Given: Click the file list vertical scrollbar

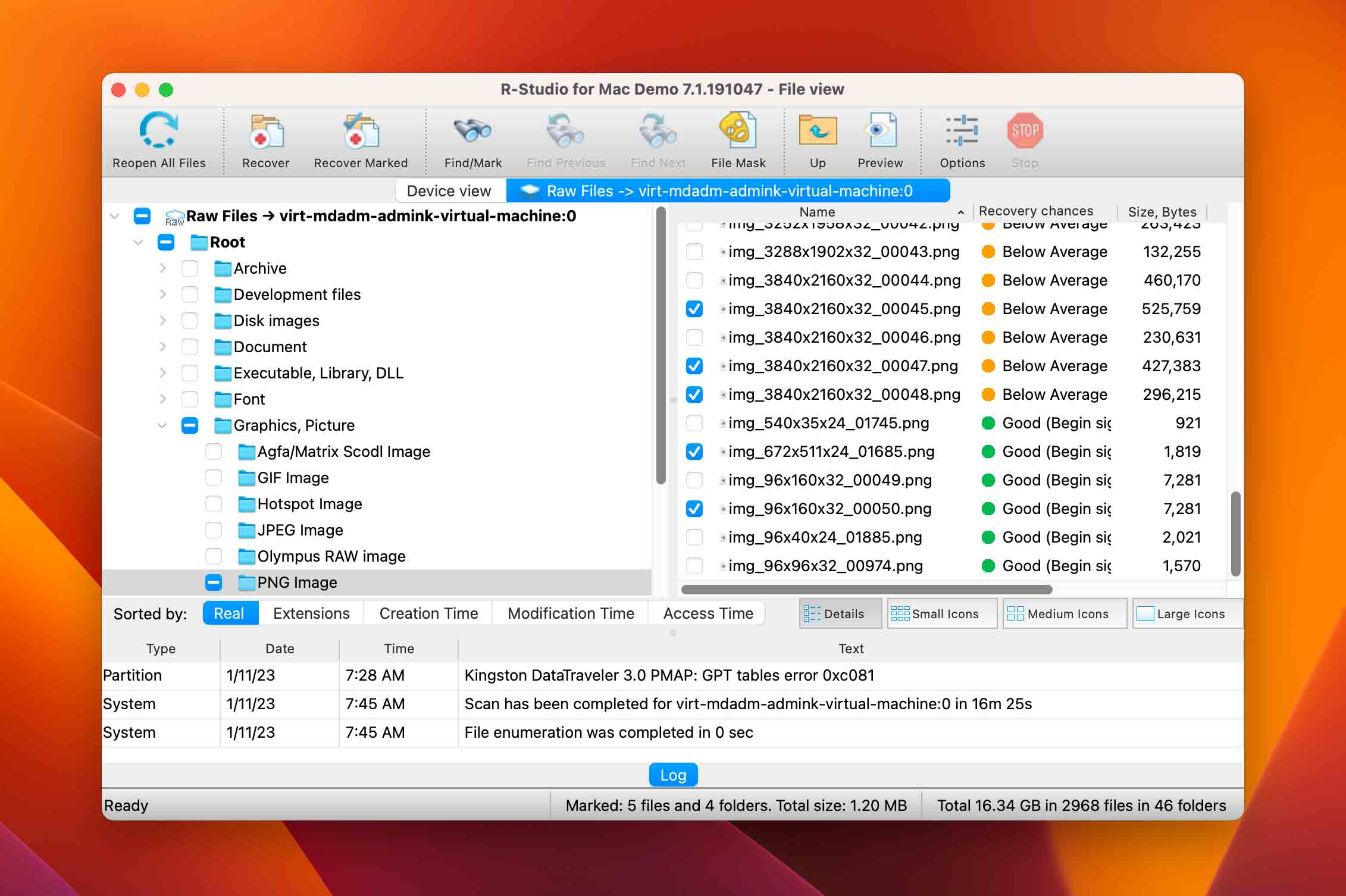Looking at the screenshot, I should pos(1235,534).
